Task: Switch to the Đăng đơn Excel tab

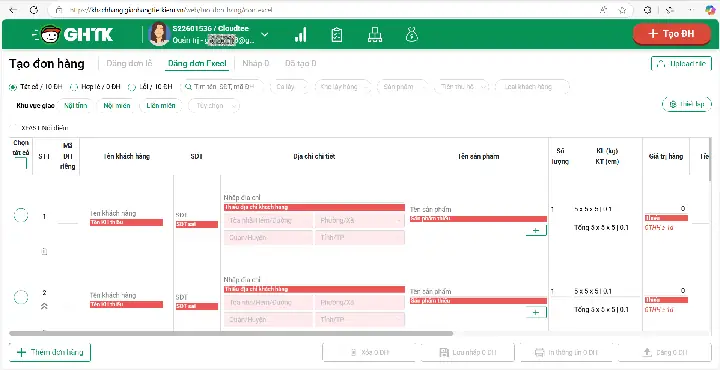Action: pos(197,63)
